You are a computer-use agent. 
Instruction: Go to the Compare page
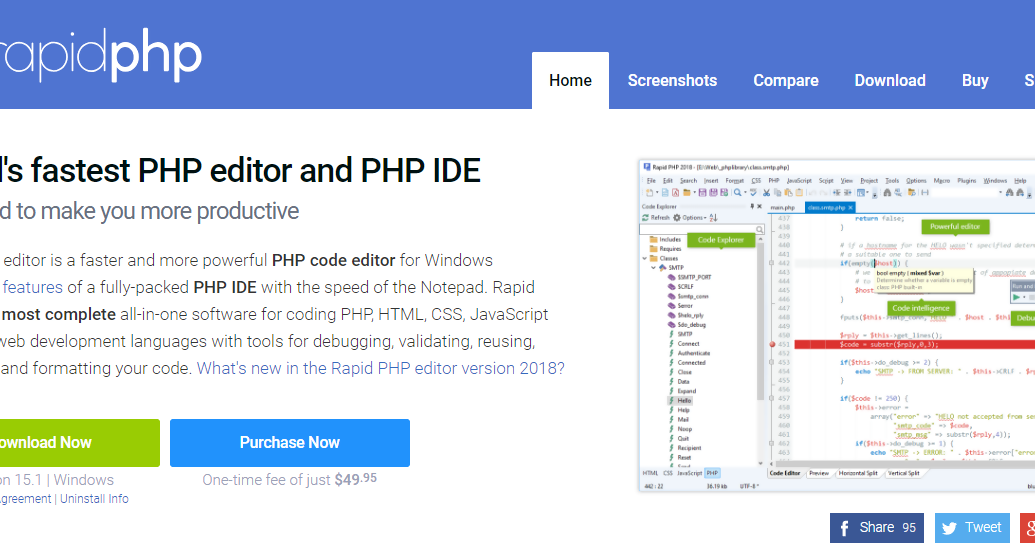(785, 81)
